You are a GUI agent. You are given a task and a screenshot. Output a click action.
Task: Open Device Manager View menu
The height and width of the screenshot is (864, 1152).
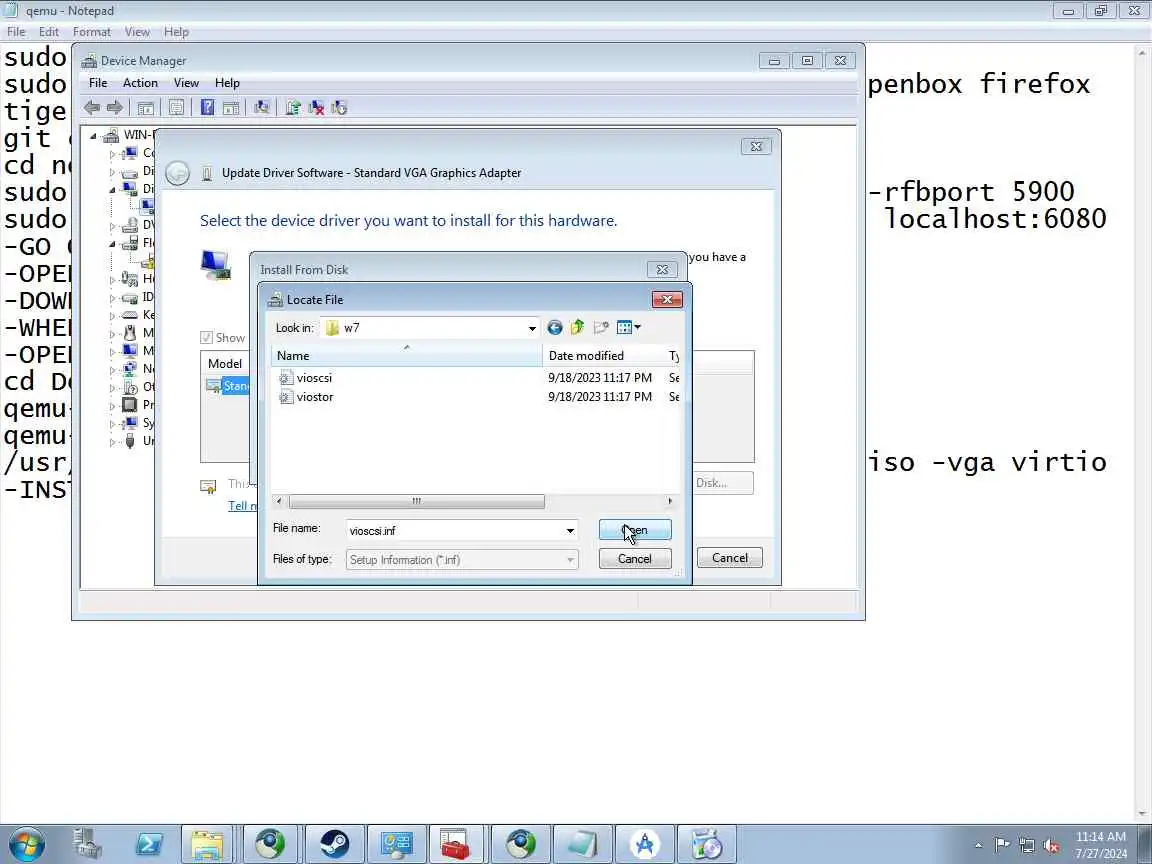[x=186, y=83]
